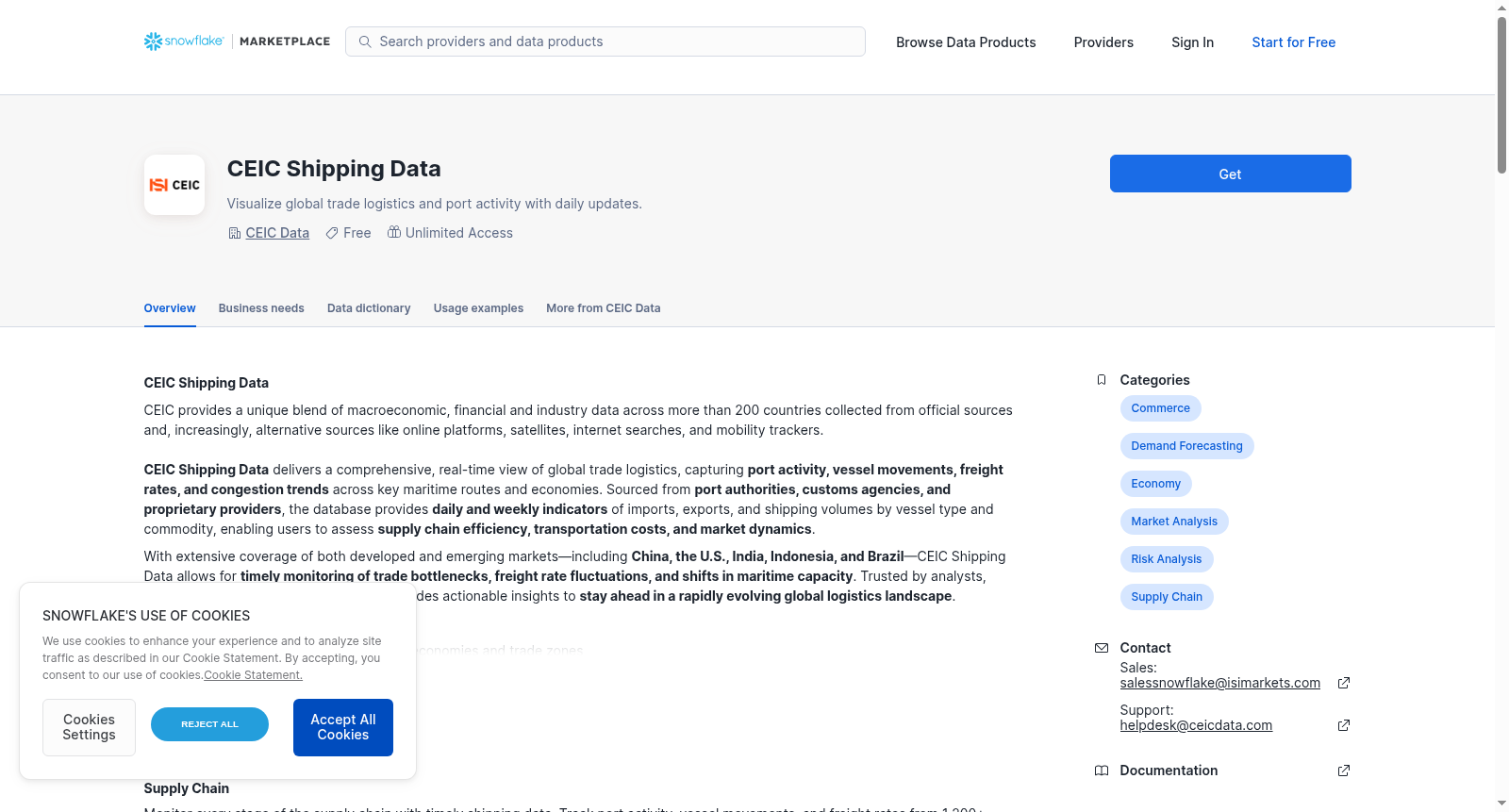The height and width of the screenshot is (812, 1509).
Task: Email salessnowflake@isimarkets.com link
Action: pos(1219,683)
